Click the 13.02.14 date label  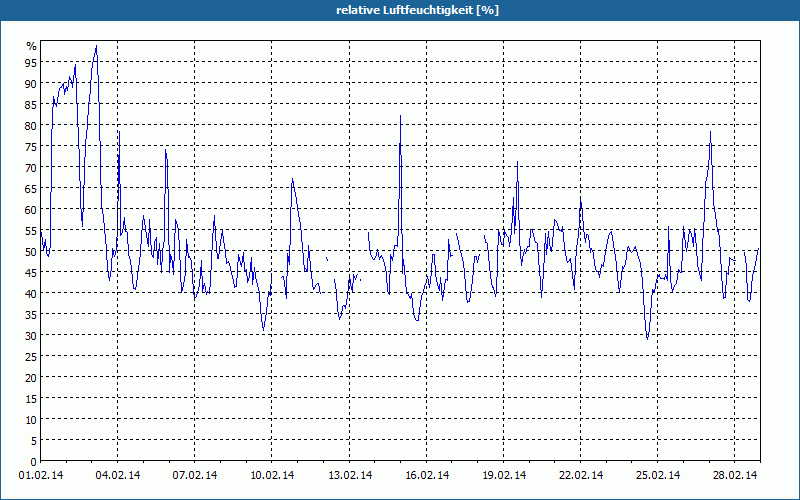click(x=348, y=475)
